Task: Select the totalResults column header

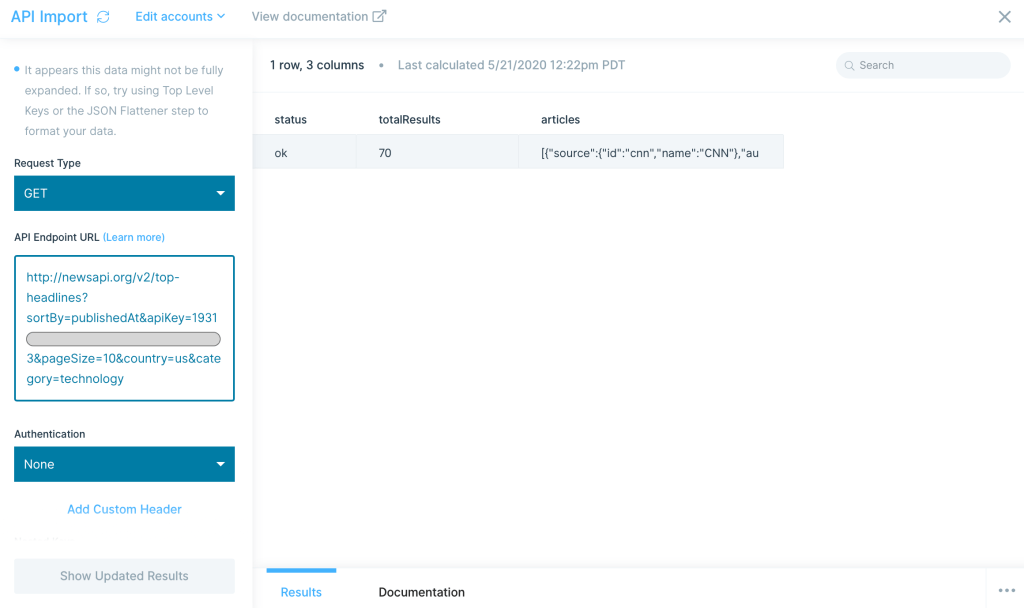Action: pyautogui.click(x=409, y=119)
